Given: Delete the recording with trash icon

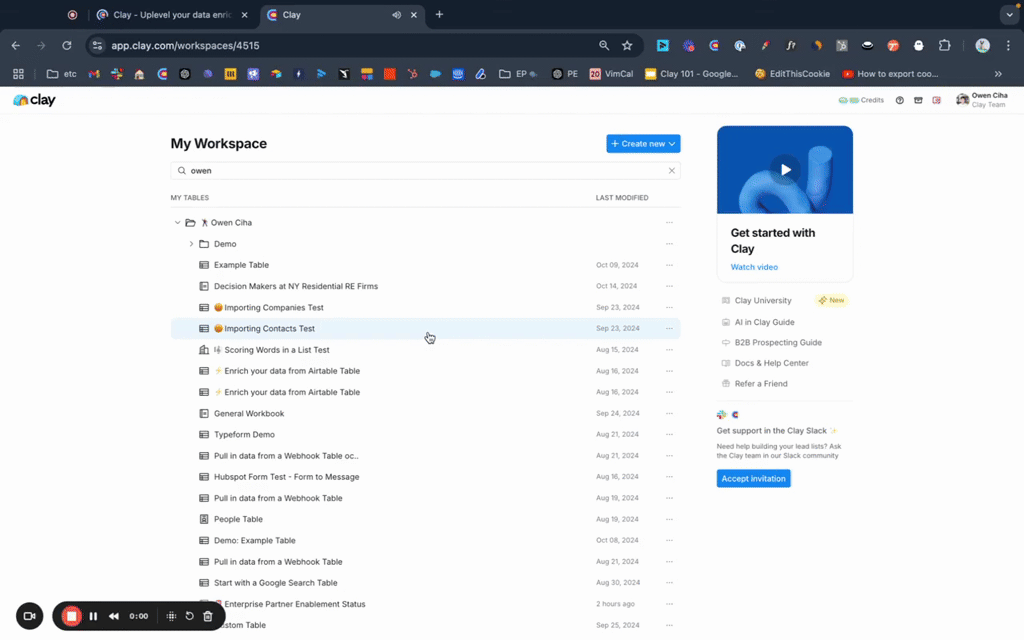Looking at the screenshot, I should coord(208,616).
